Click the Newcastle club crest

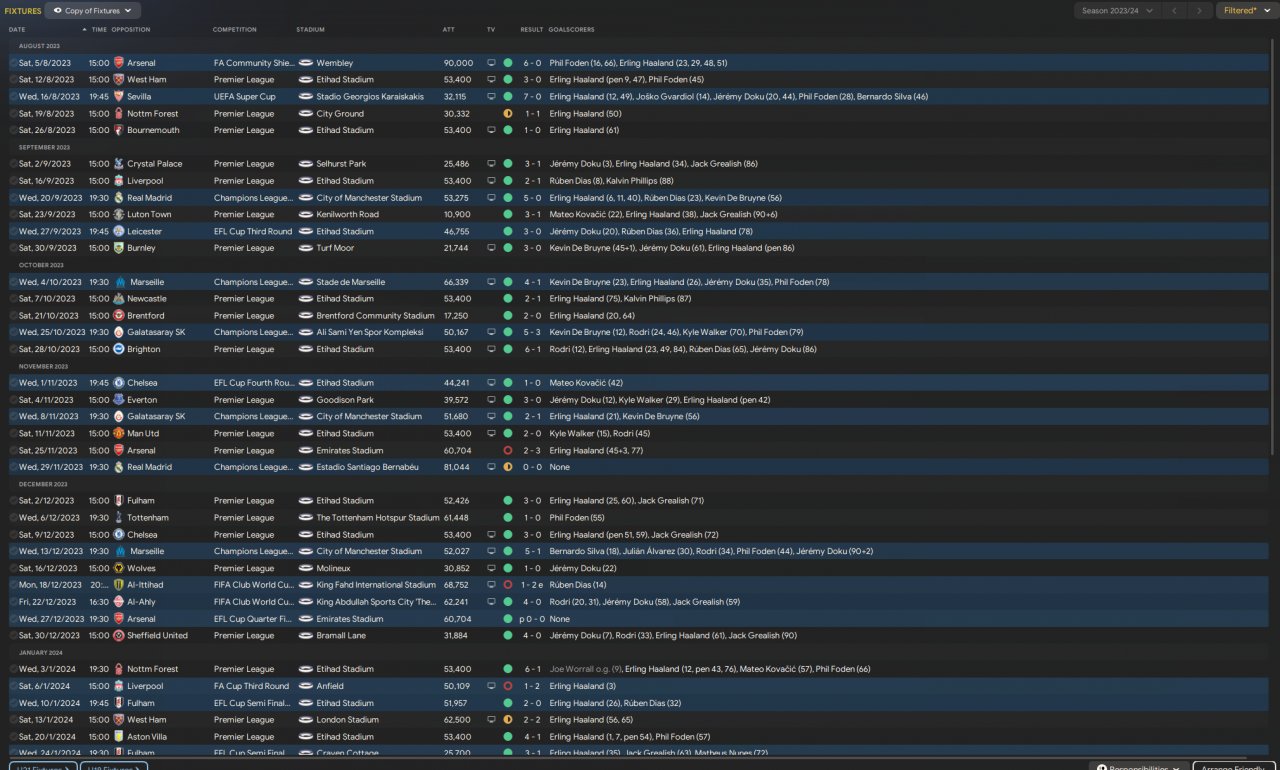pyautogui.click(x=119, y=299)
